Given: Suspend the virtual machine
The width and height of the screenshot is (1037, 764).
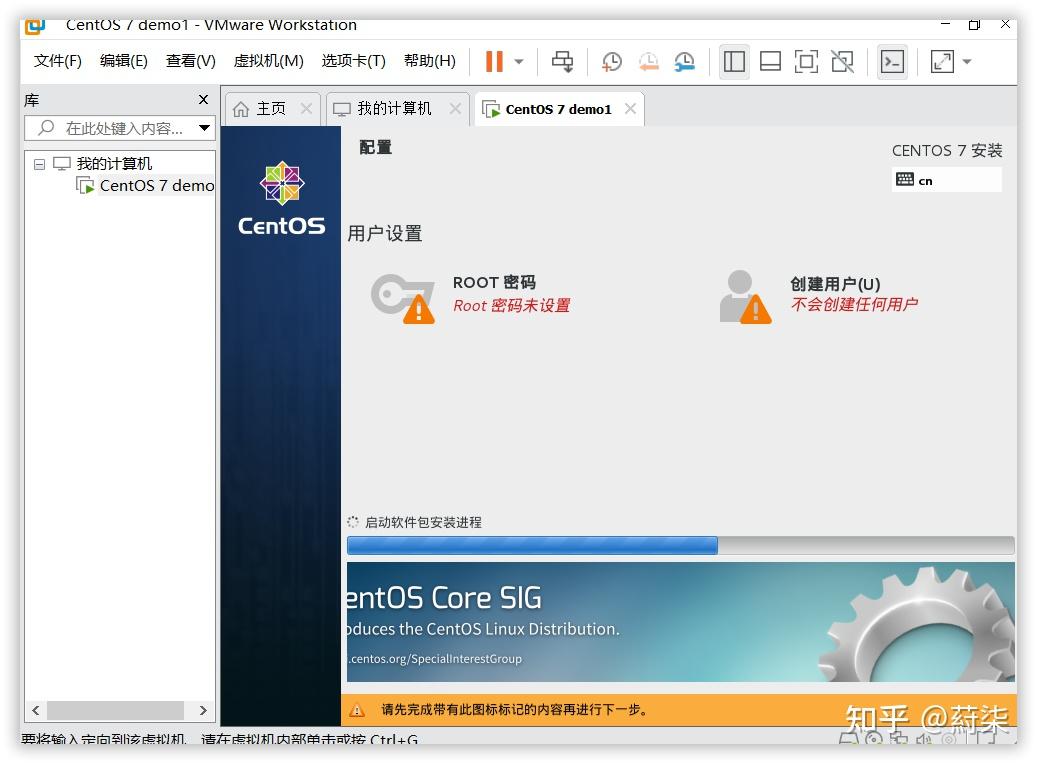Looking at the screenshot, I should pos(496,61).
